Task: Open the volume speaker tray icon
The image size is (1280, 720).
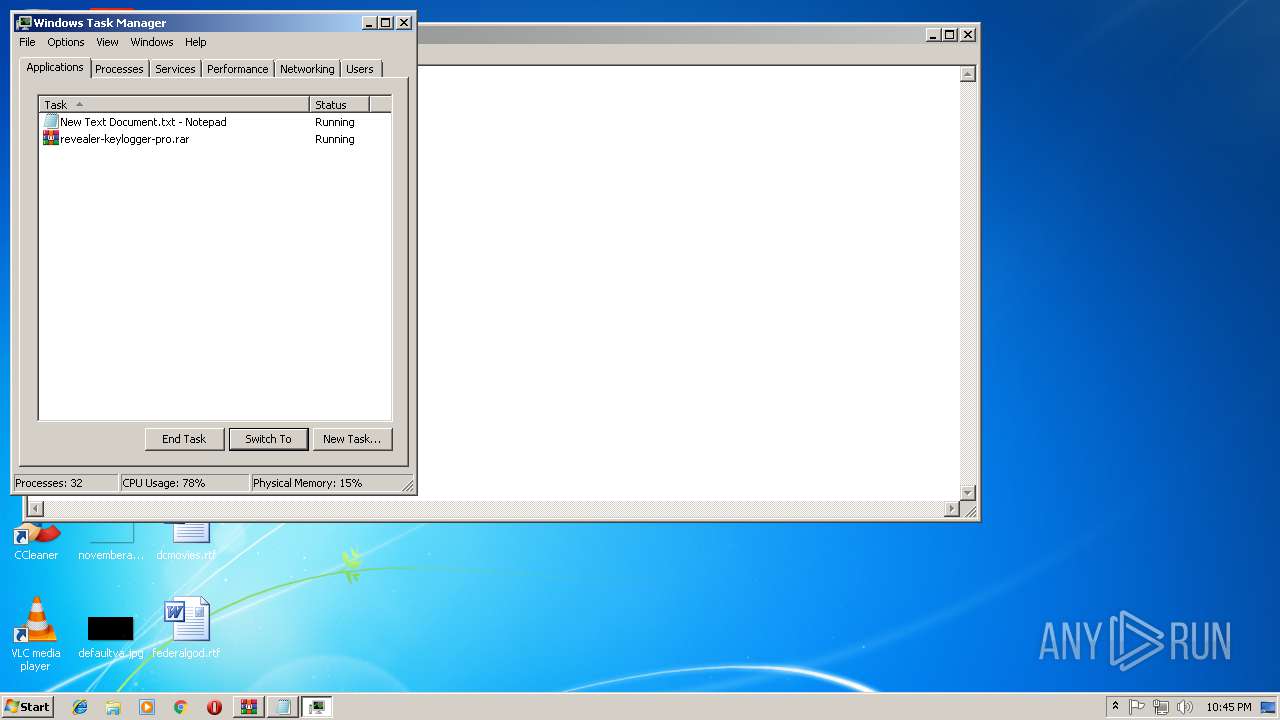Action: [x=1184, y=707]
